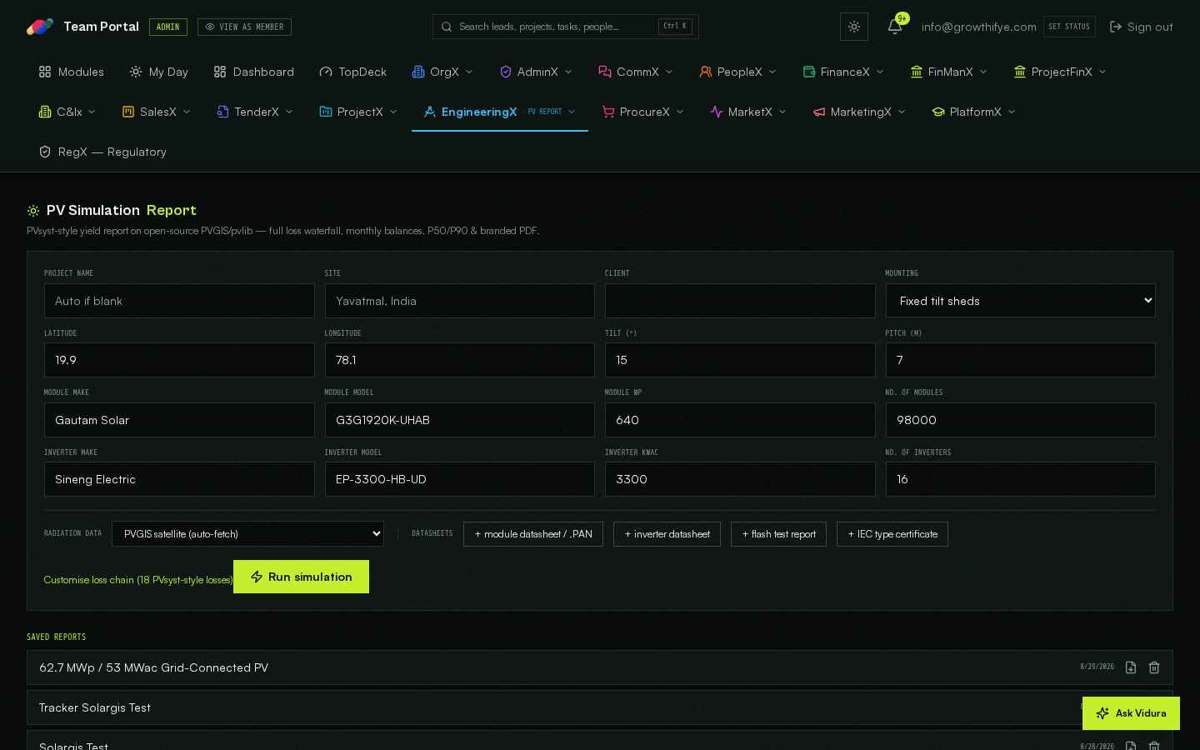Open Customise loss chain link

138,580
